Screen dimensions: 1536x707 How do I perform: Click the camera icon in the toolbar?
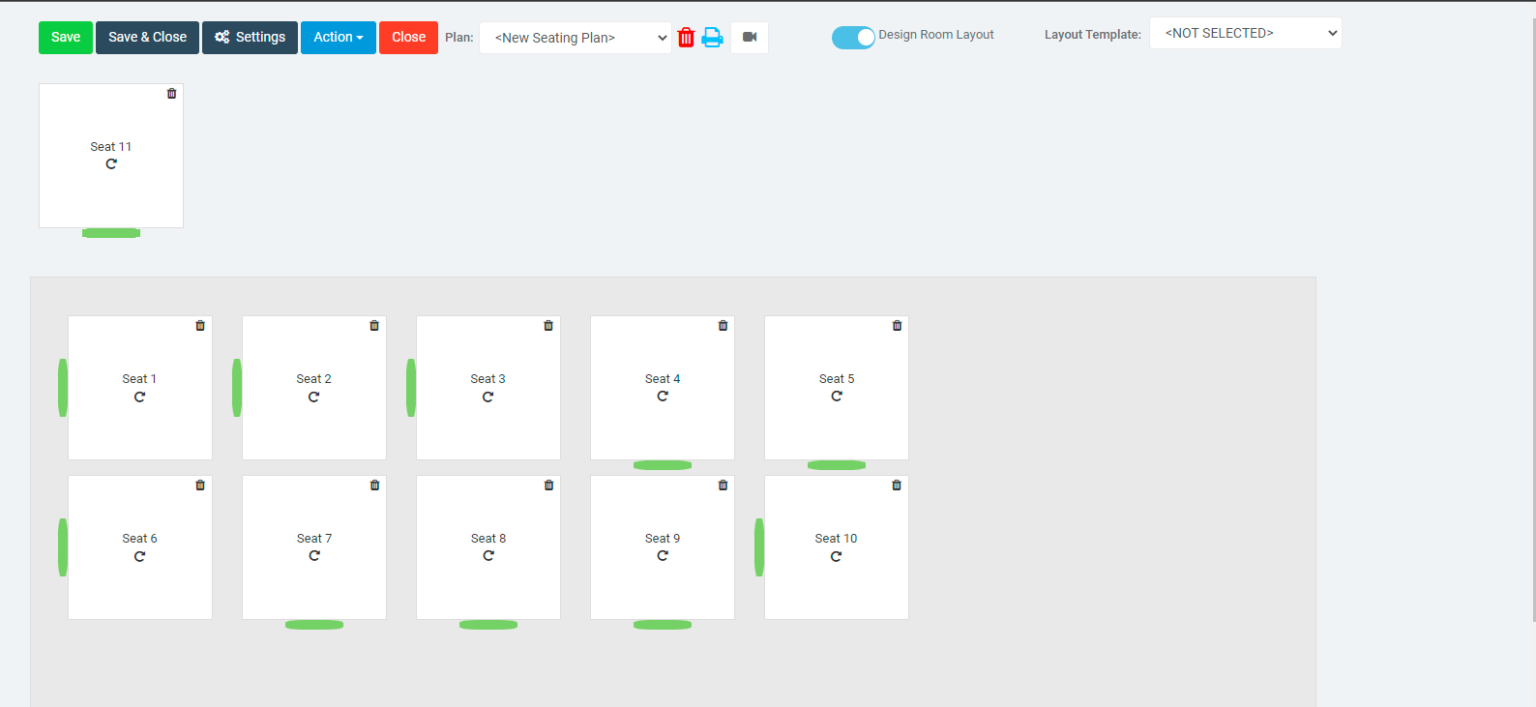point(749,37)
